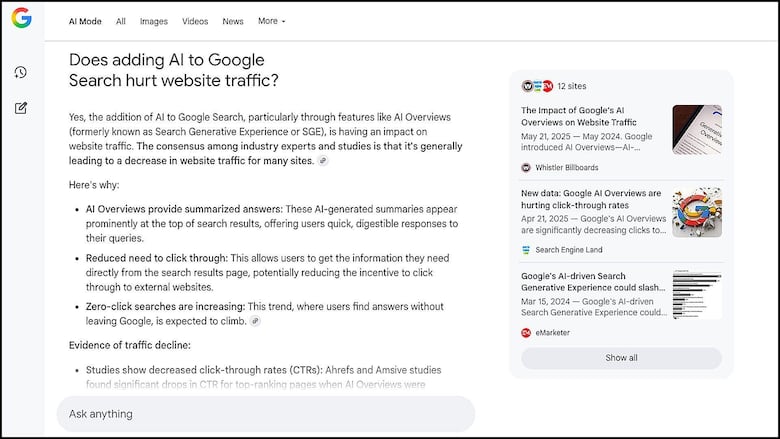Click the Search Engine Land favicon
Image resolution: width=780 pixels, height=439 pixels.
click(x=526, y=250)
